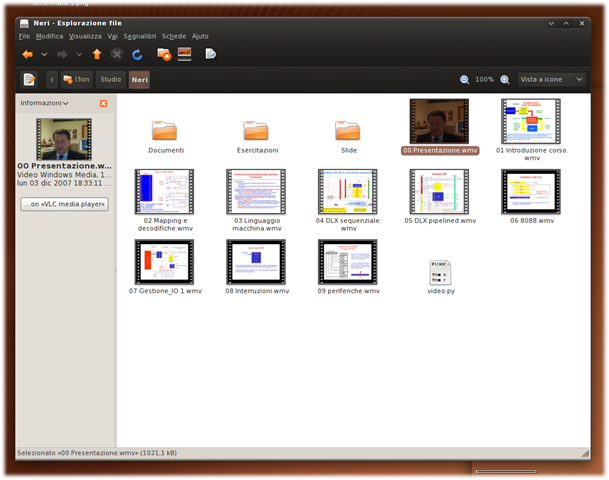Toggle the location text entry icon
The image size is (609, 480).
click(30, 80)
